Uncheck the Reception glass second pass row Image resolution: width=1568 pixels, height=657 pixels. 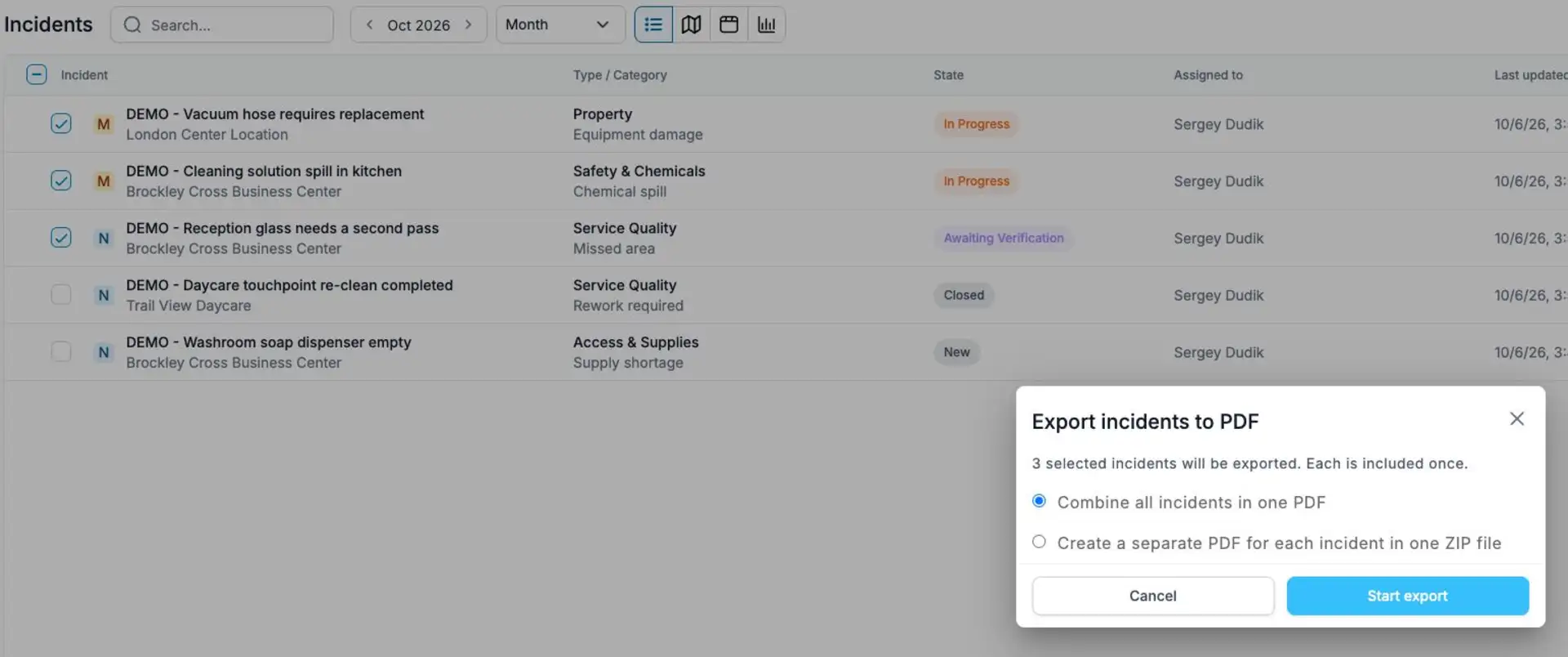click(x=61, y=238)
